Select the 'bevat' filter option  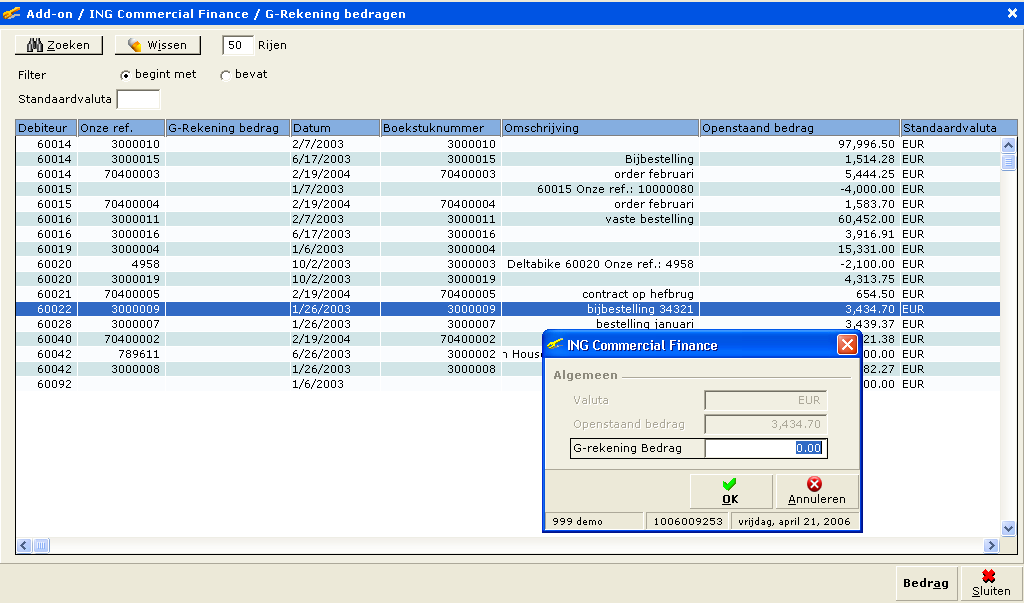tap(225, 75)
